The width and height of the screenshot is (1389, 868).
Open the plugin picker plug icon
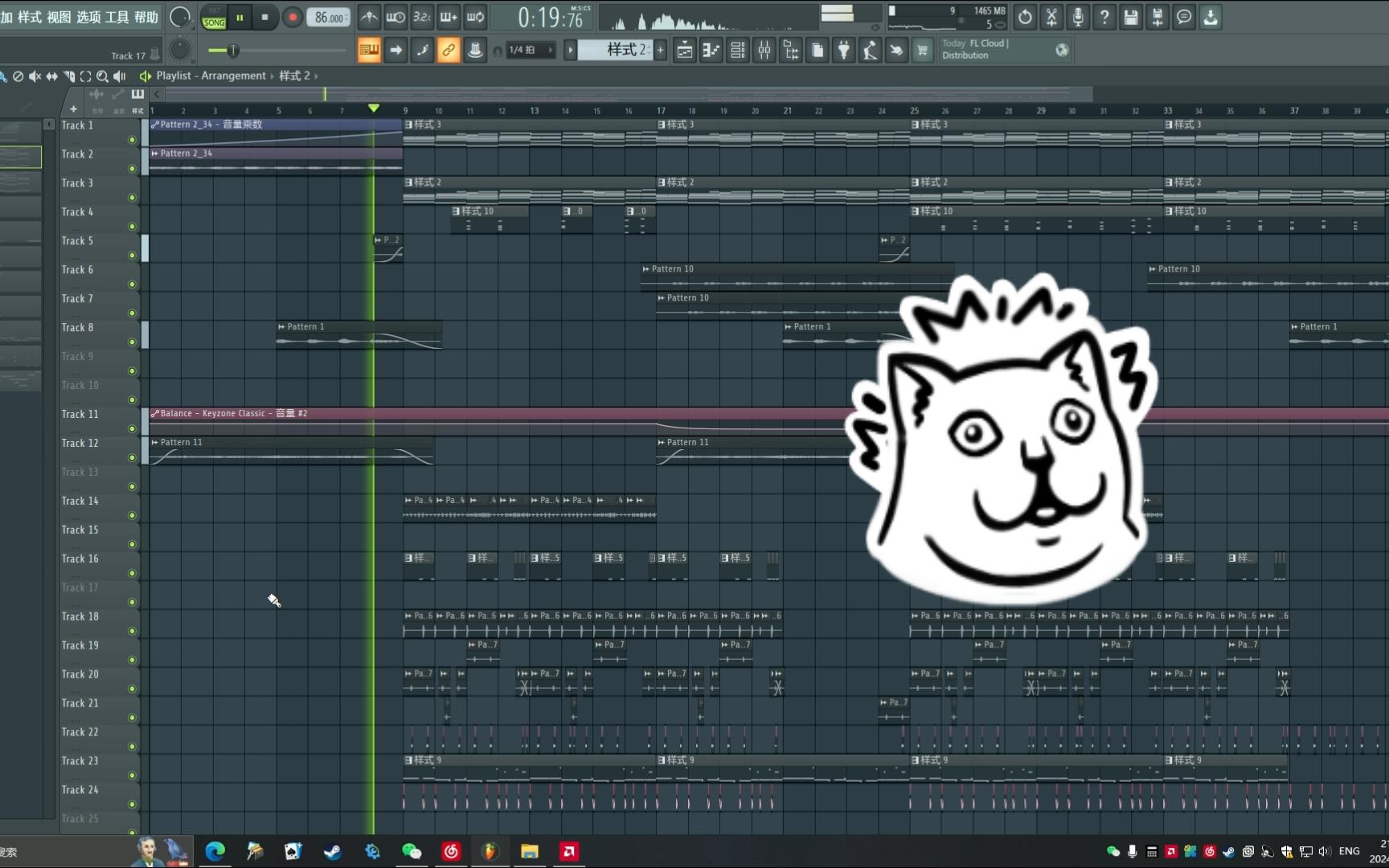pyautogui.click(x=843, y=51)
